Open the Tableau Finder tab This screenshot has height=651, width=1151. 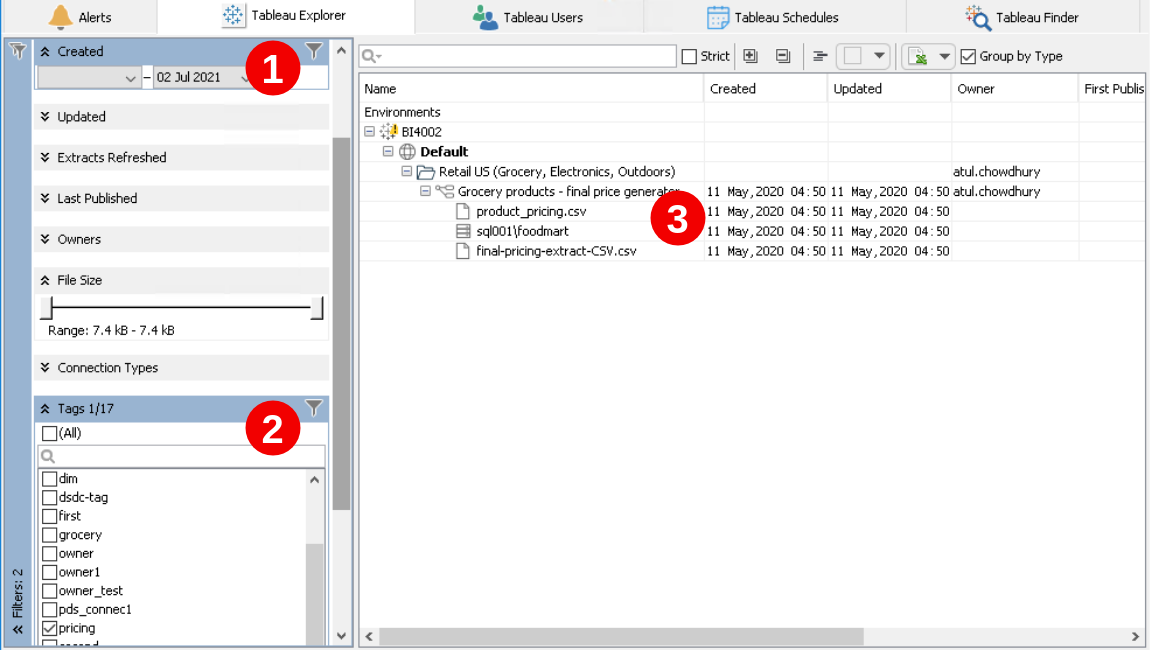(1023, 17)
